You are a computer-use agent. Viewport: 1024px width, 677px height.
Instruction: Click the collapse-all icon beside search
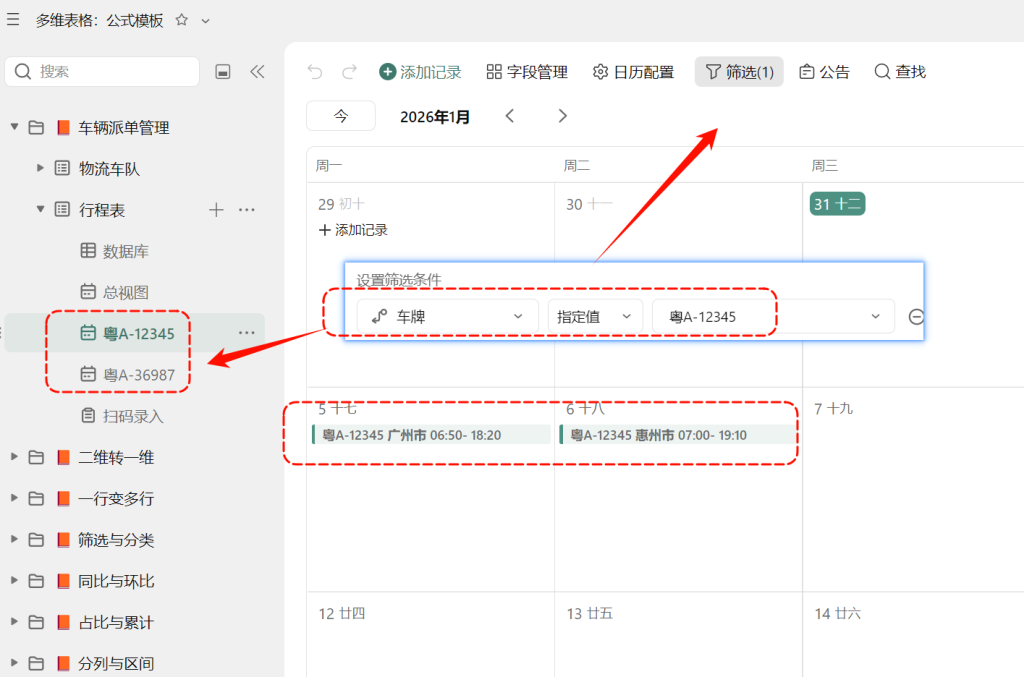[223, 72]
